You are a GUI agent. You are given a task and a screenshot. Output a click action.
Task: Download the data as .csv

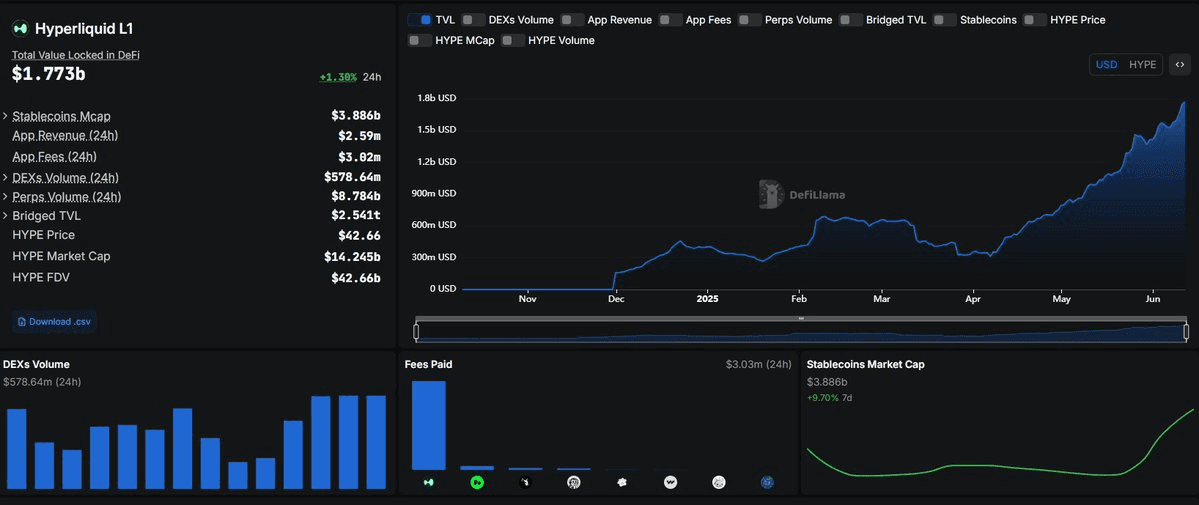(x=54, y=322)
